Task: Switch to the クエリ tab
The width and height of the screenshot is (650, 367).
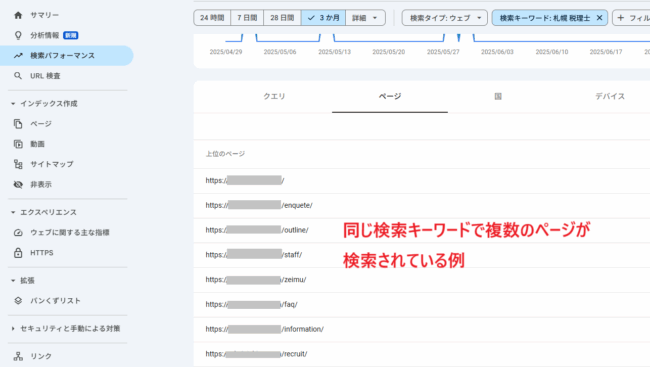Action: 274,97
